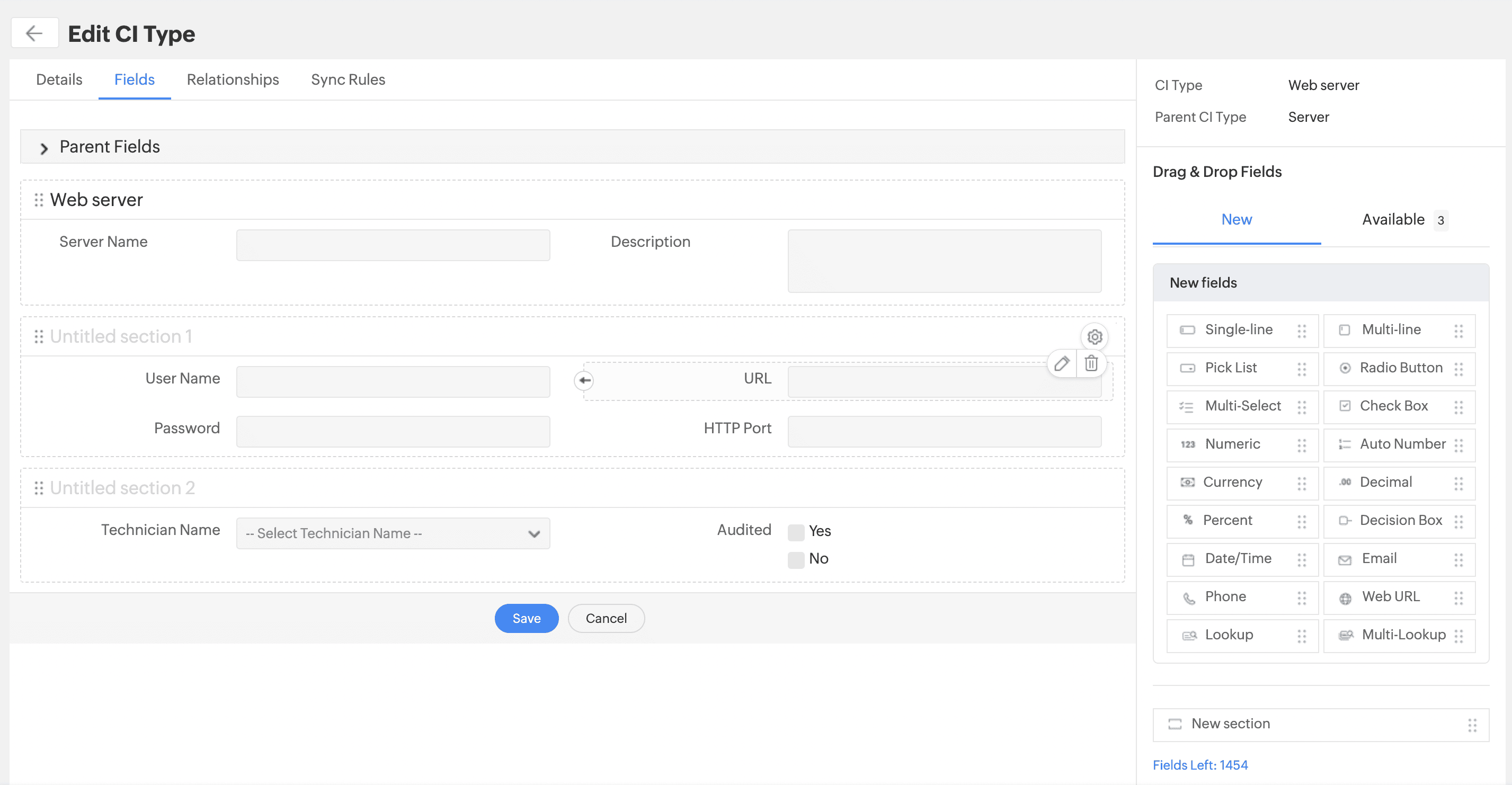
Task: Open settings gear for Untitled section 1
Action: point(1094,337)
